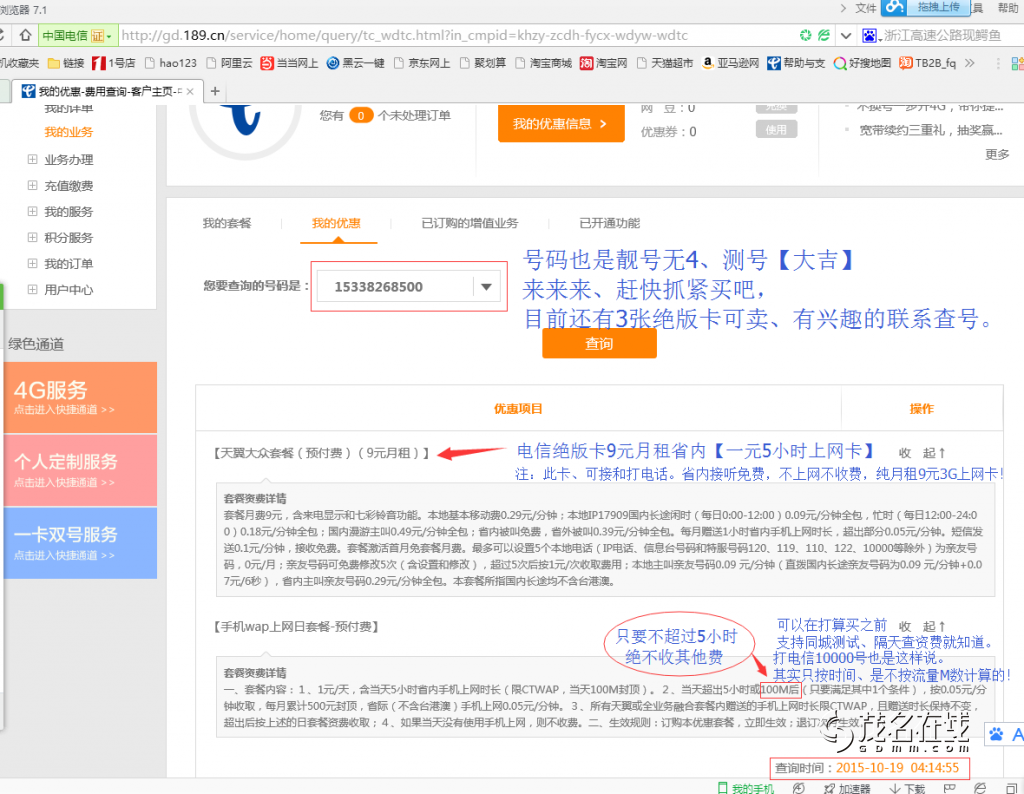Select the 我的优惠 tab
The width and height of the screenshot is (1024, 794).
coord(336,223)
